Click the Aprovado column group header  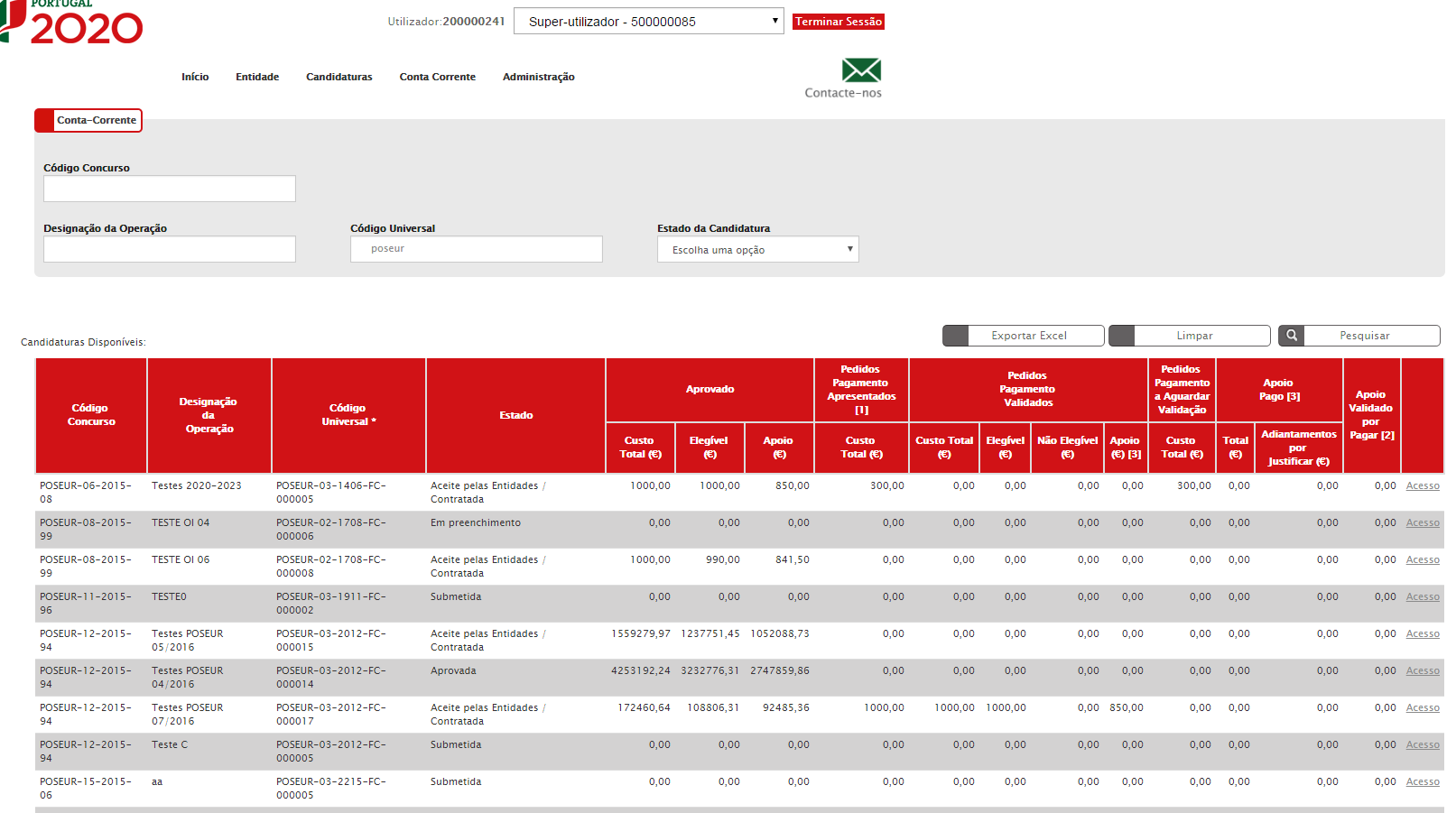pos(710,390)
